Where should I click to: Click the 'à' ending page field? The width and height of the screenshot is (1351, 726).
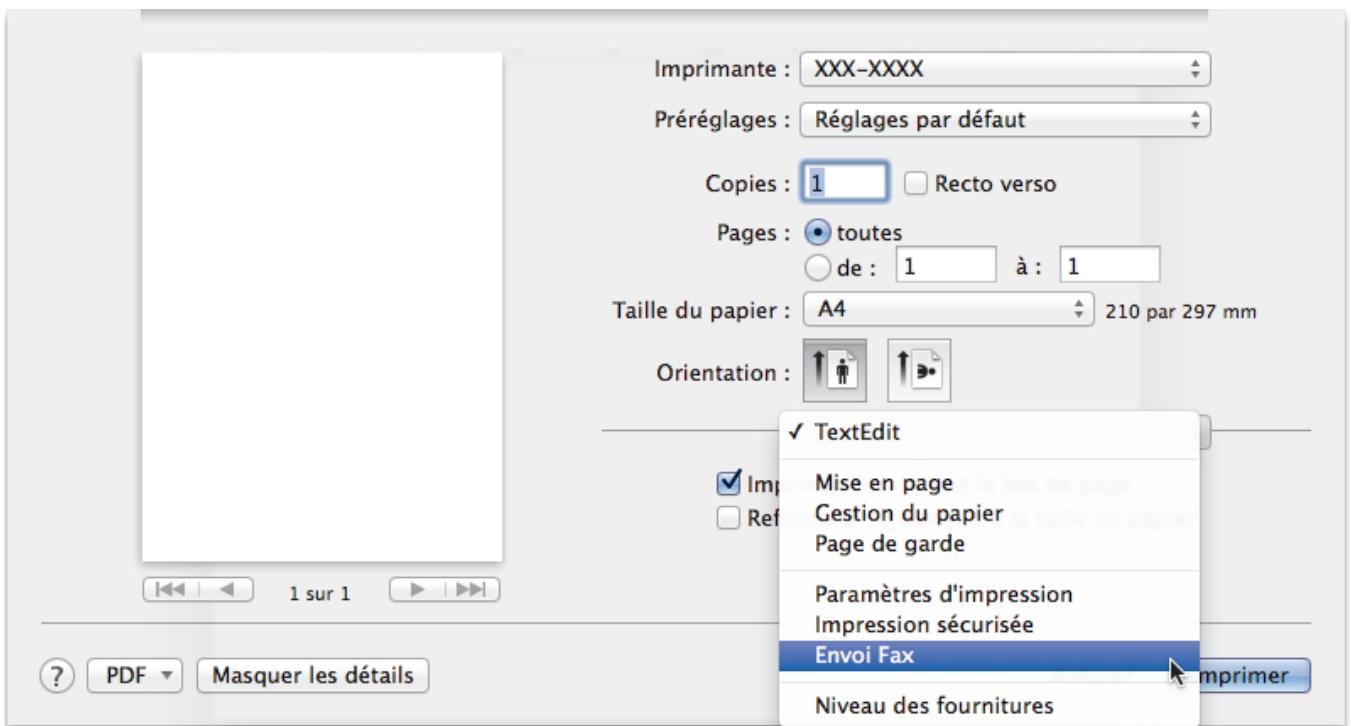pyautogui.click(x=1109, y=266)
